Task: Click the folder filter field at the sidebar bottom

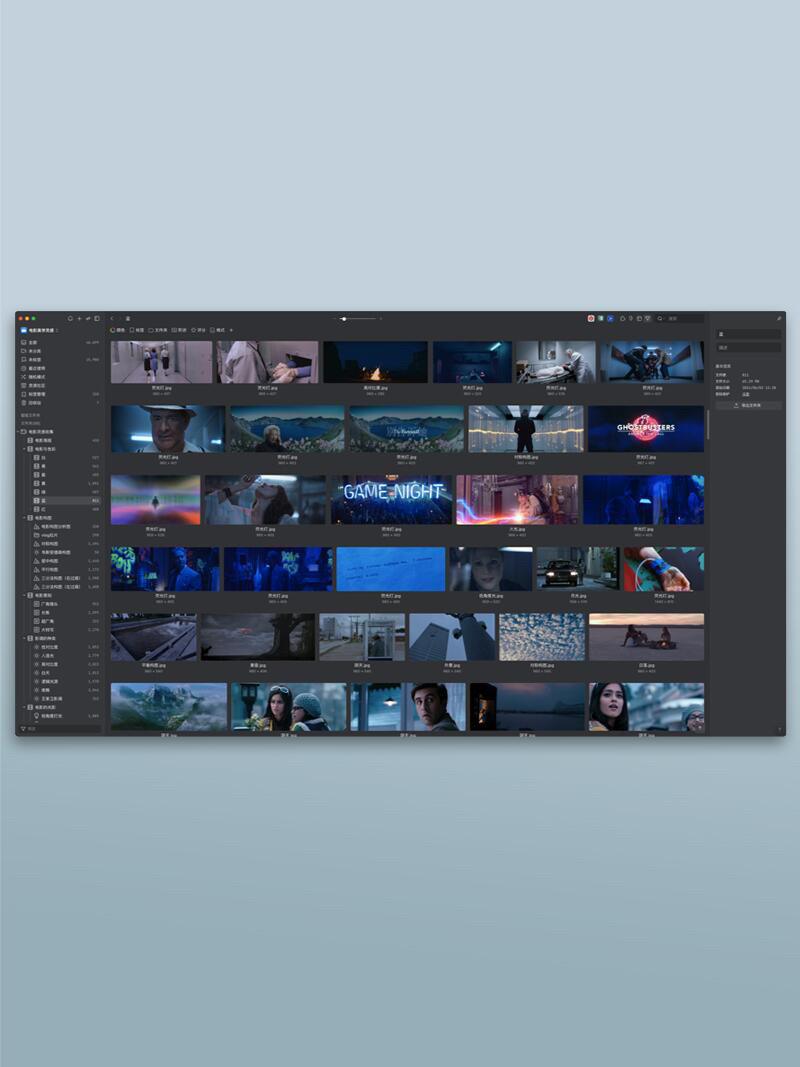Action: (60, 729)
